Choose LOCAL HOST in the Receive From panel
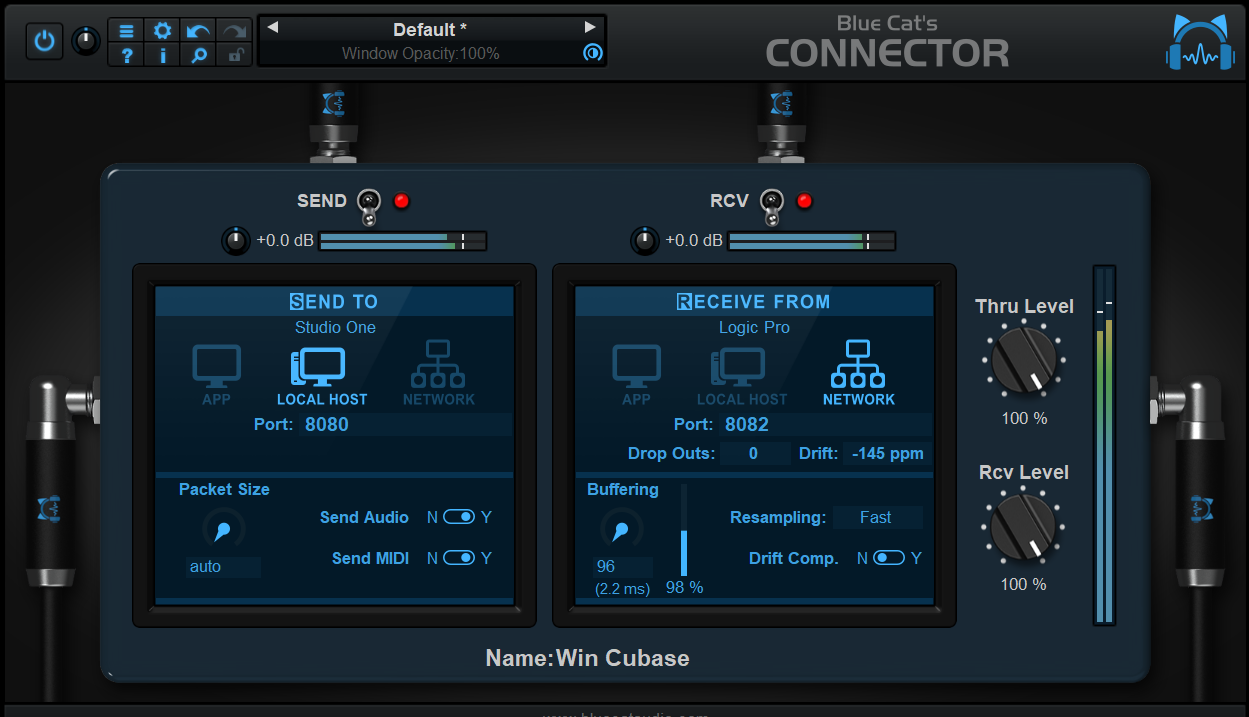 click(x=740, y=368)
